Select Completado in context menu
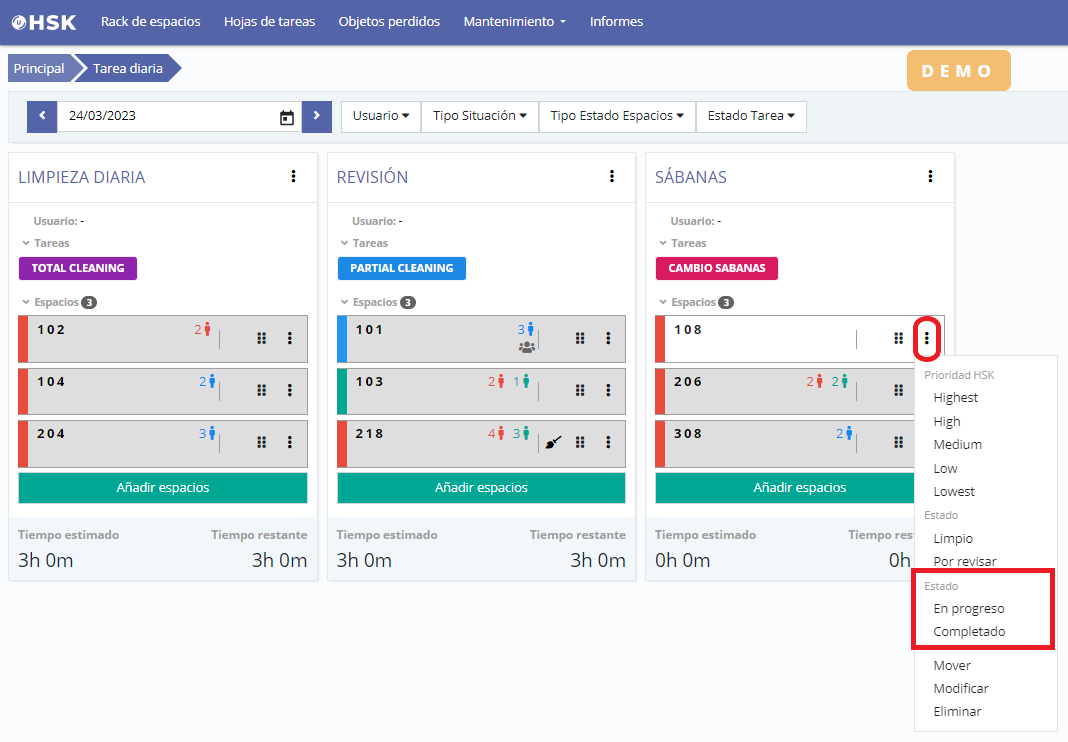Screen dimensions: 1068x742 (969, 631)
